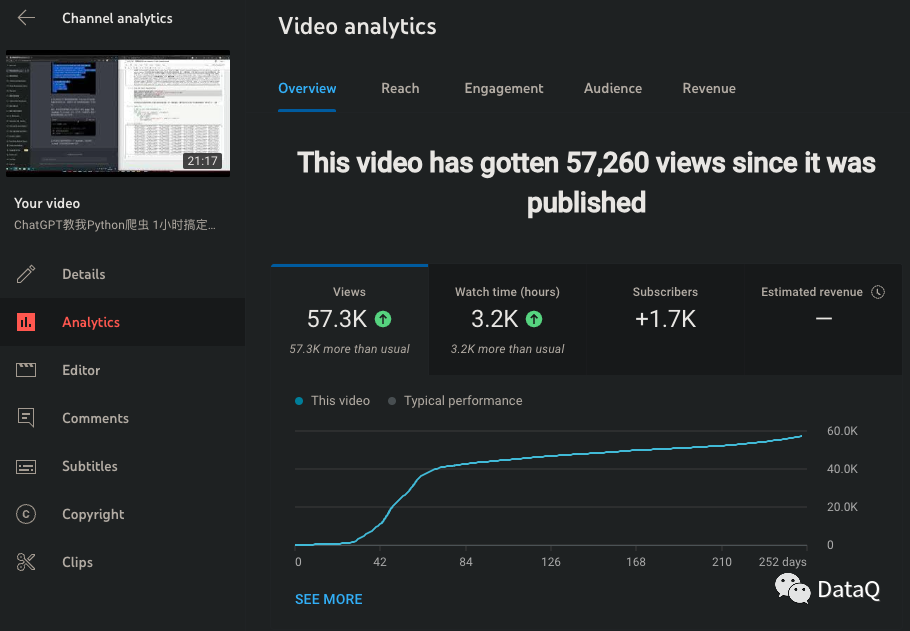Click the clock icon beside Estimated revenue
Image resolution: width=910 pixels, height=631 pixels.
pyautogui.click(x=878, y=292)
